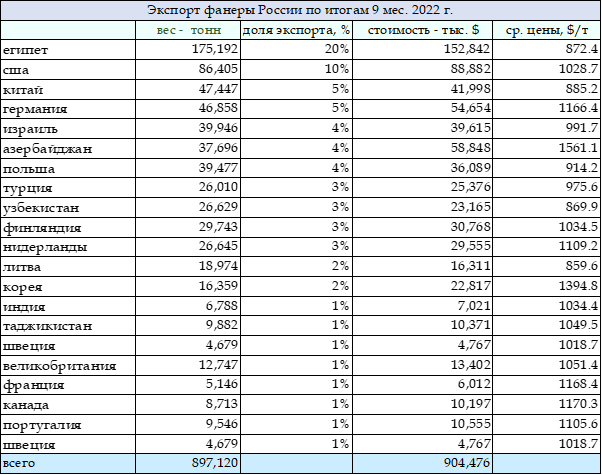Click the '%' sign in the share header
This screenshot has width=602, height=475.
click(344, 30)
